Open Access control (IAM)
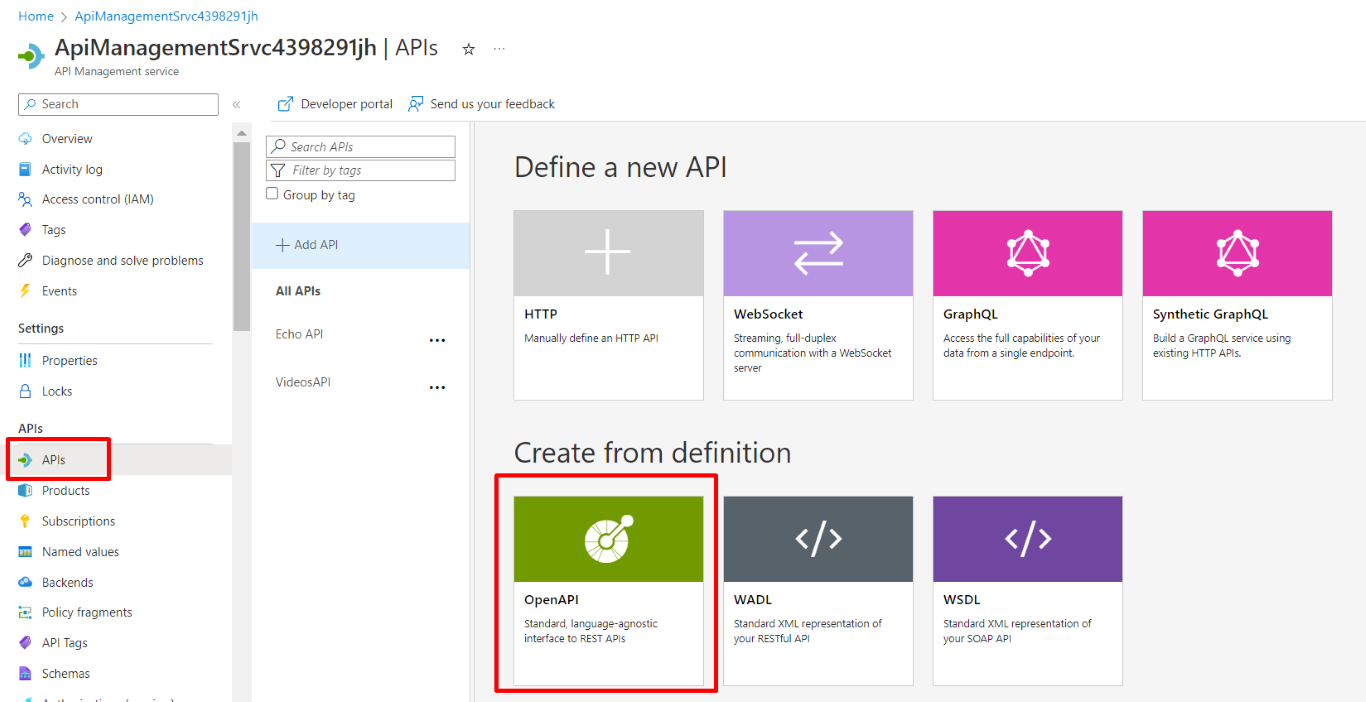 (x=98, y=199)
